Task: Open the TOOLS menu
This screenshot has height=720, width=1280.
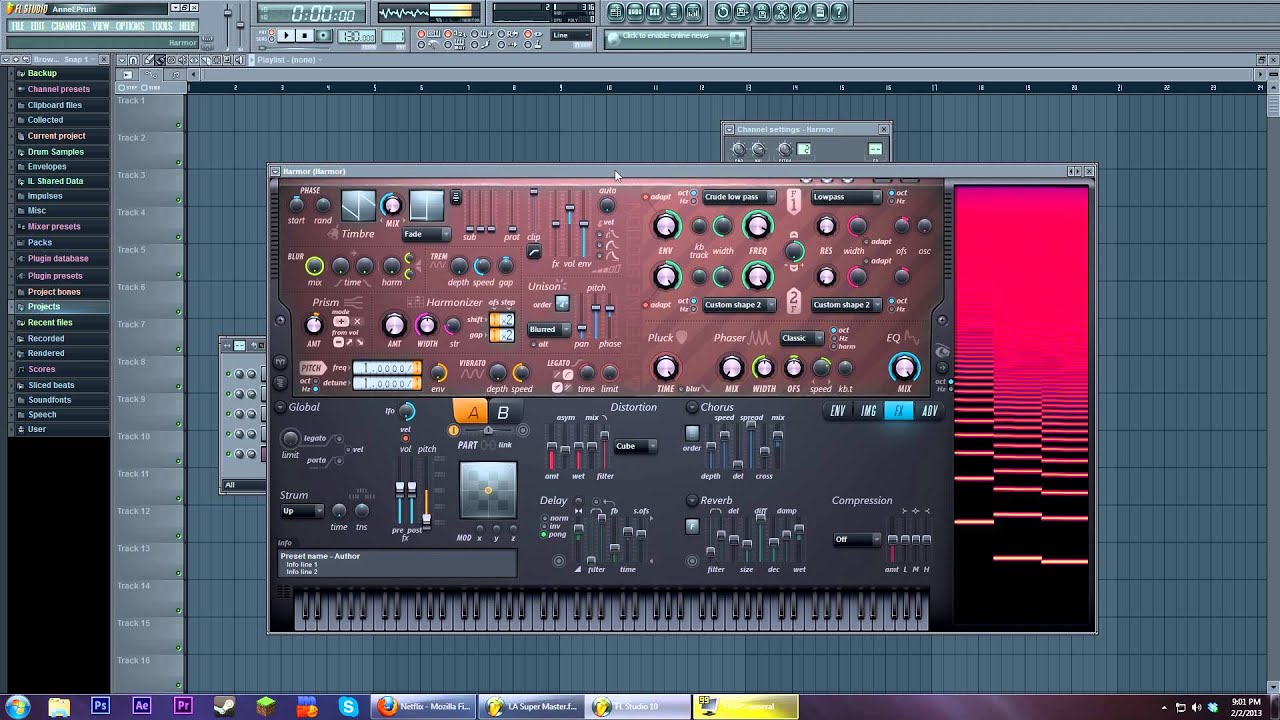Action: click(162, 26)
